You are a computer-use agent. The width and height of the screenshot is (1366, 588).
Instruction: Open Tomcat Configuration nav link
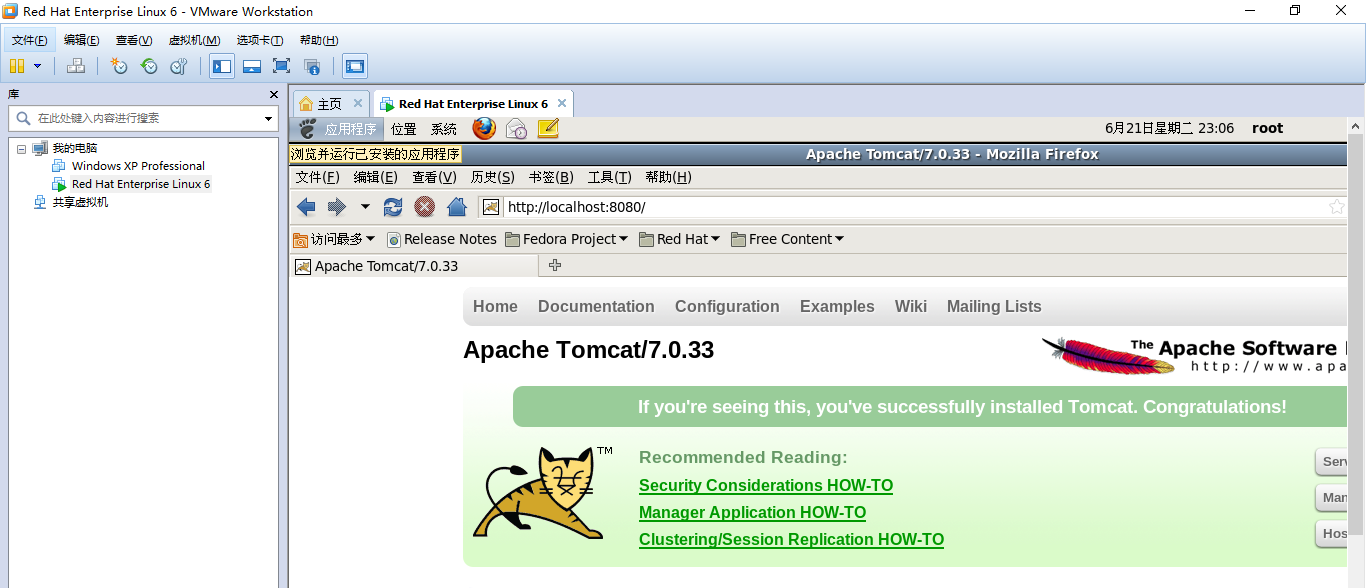click(727, 306)
